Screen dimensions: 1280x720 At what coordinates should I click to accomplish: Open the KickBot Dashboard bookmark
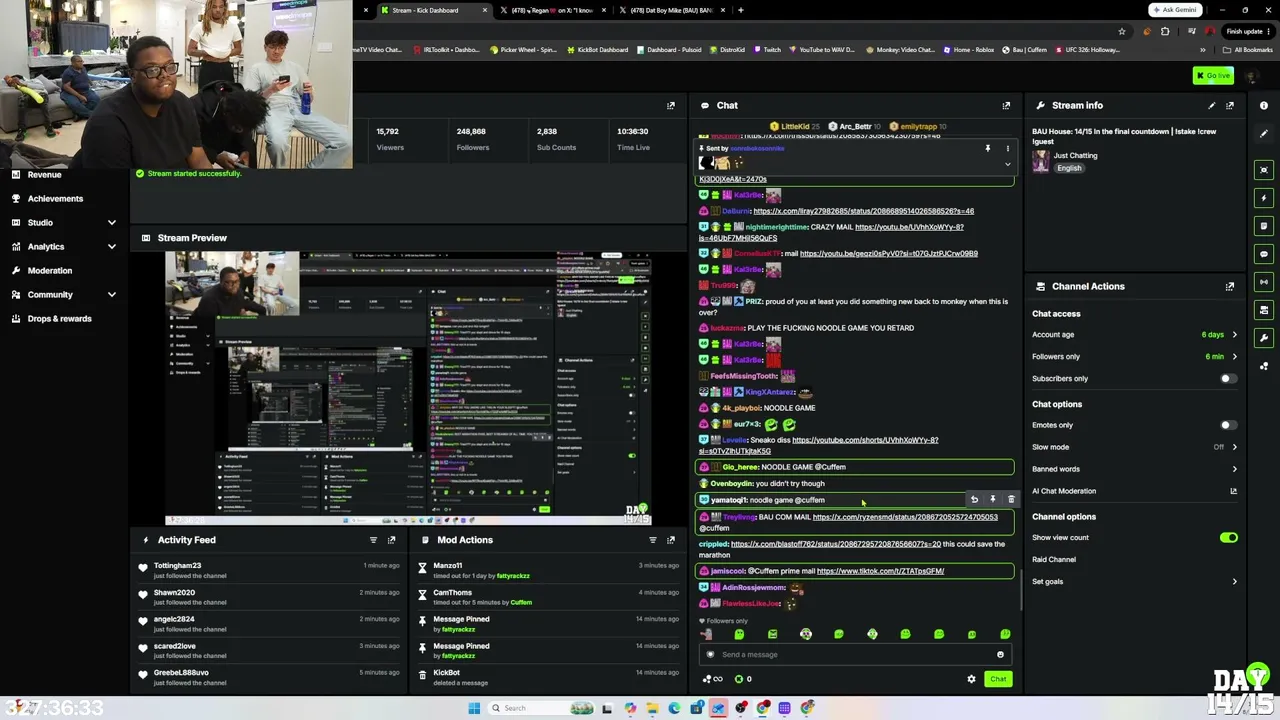(x=597, y=50)
